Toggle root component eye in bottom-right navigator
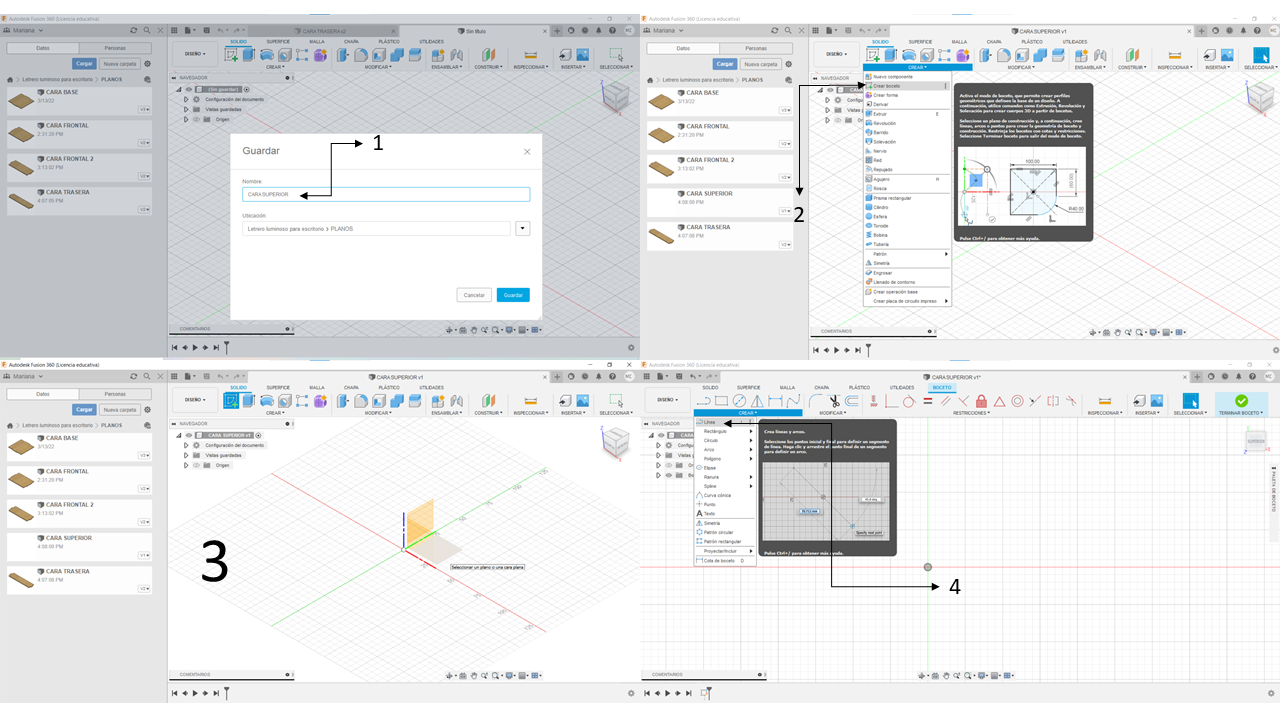 point(661,435)
